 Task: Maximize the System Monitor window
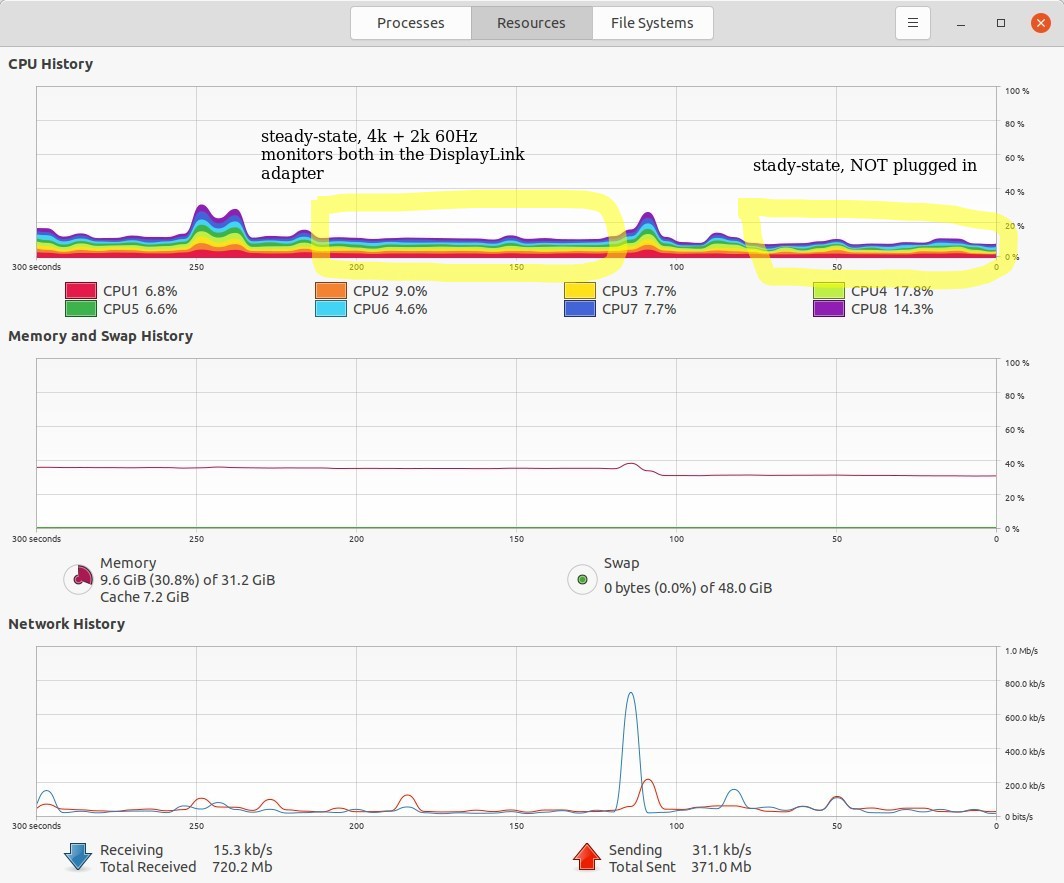tap(1001, 23)
